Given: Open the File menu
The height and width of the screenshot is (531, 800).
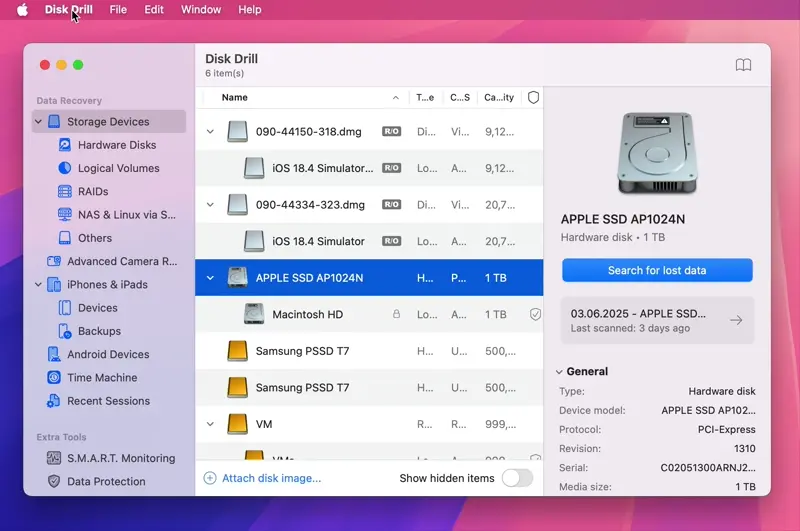Looking at the screenshot, I should coord(118,10).
